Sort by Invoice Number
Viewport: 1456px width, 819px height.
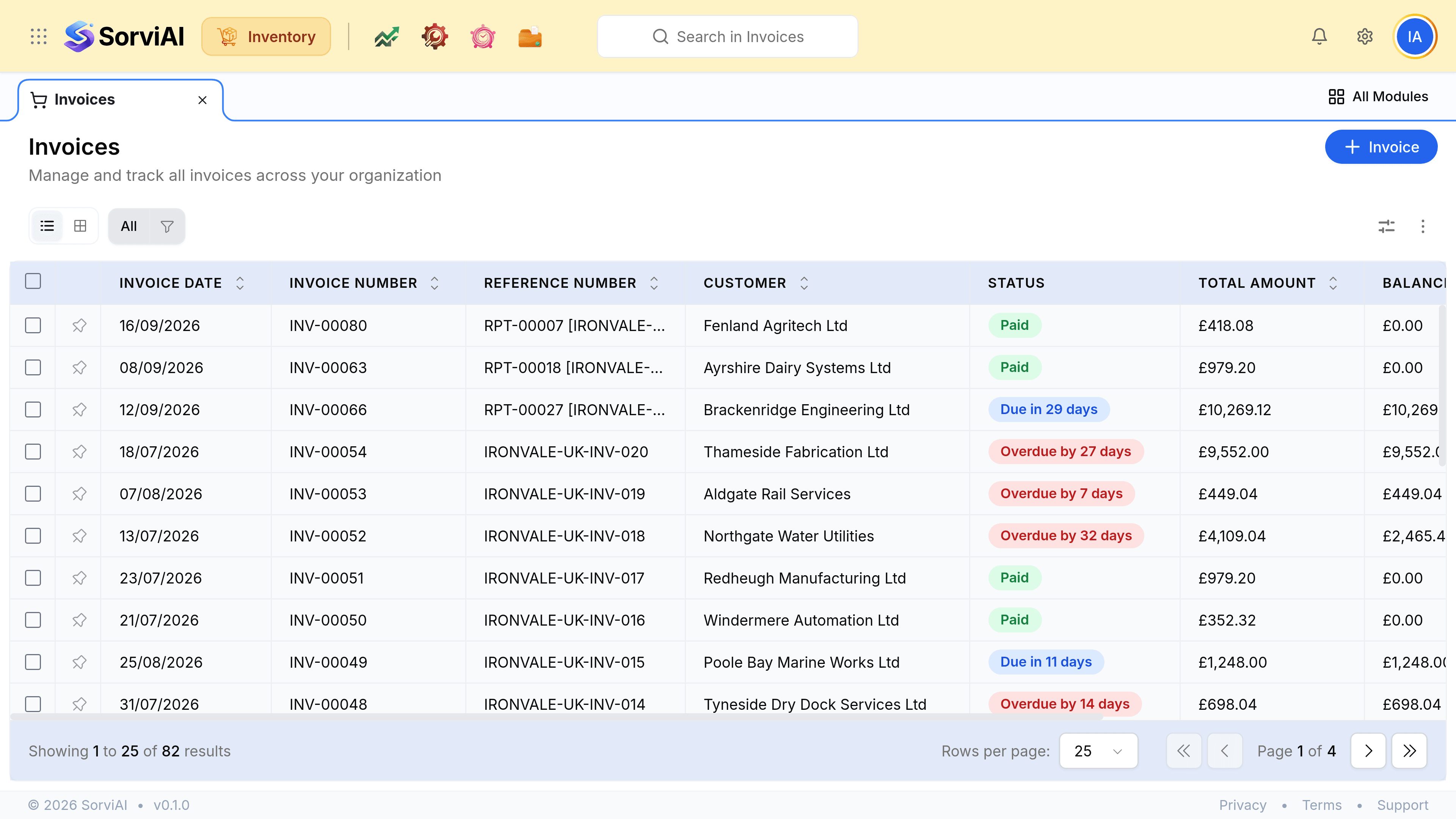(x=434, y=283)
